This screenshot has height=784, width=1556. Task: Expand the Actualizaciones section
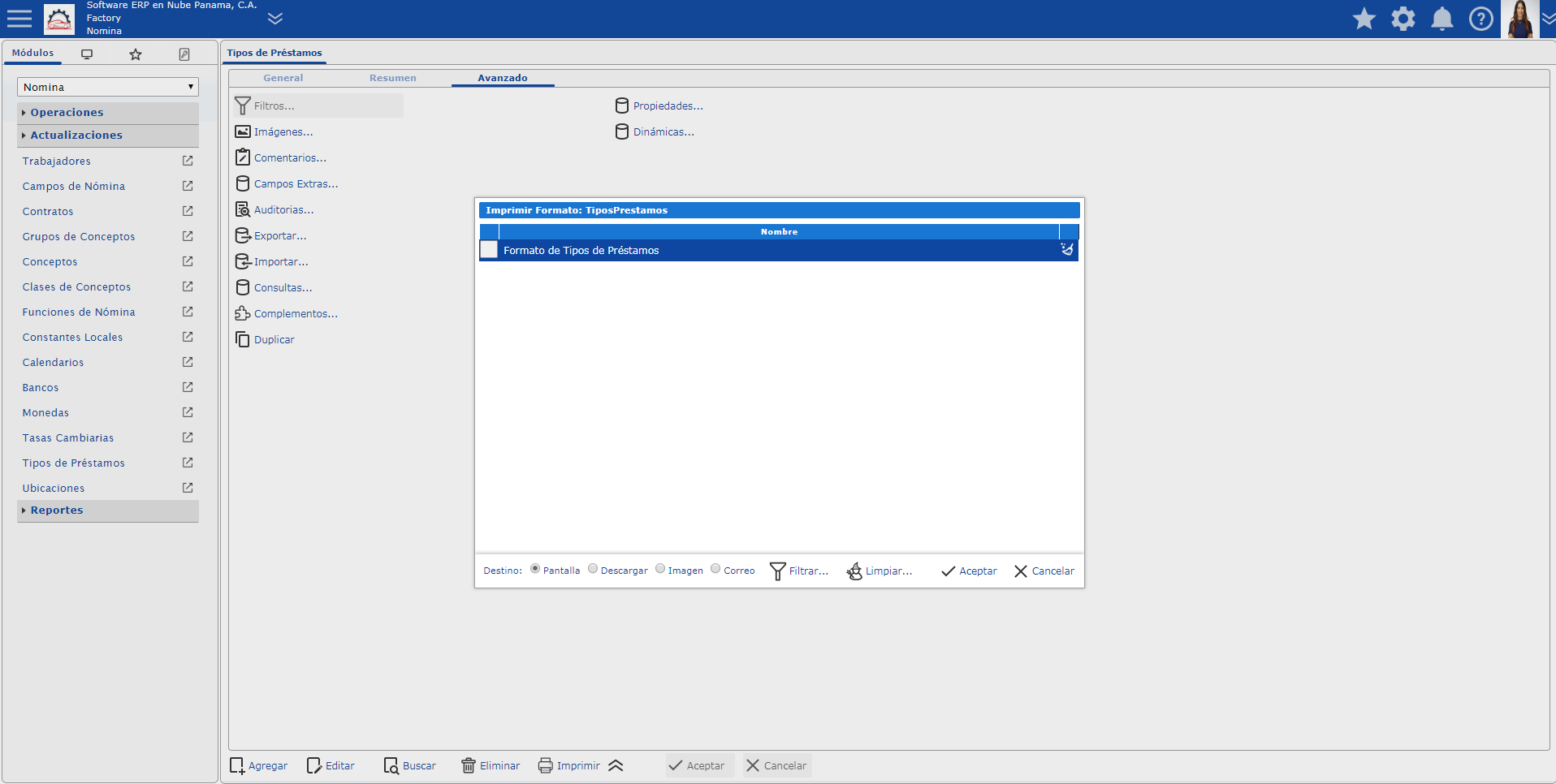coord(108,136)
